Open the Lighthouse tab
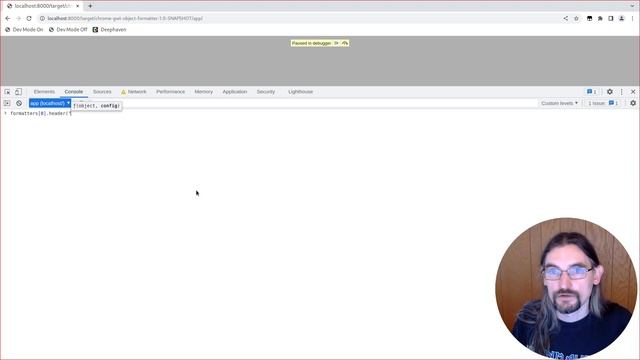Screen dimensions: 640x360 (x=300, y=92)
